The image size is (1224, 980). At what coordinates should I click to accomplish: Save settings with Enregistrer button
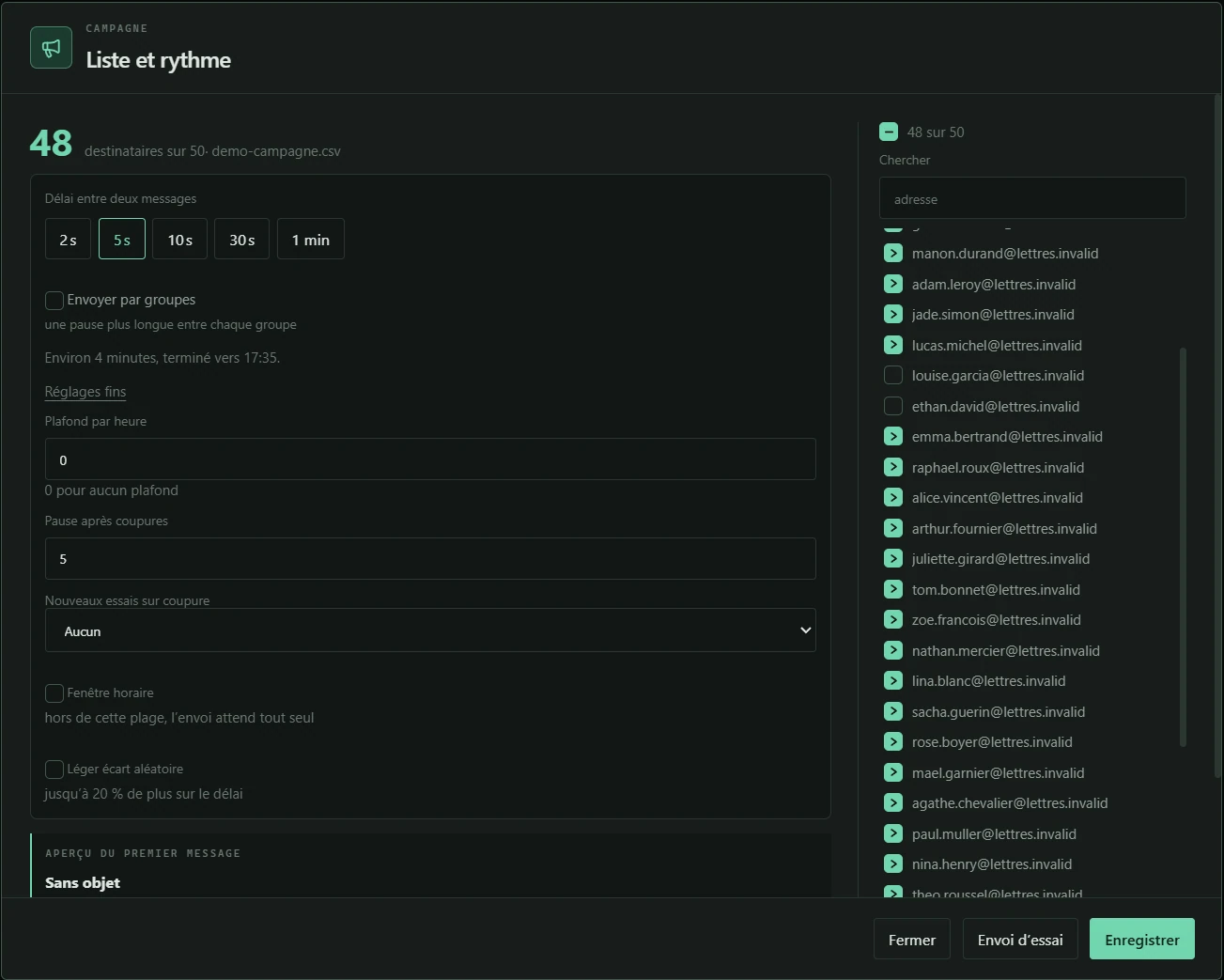[1142, 939]
